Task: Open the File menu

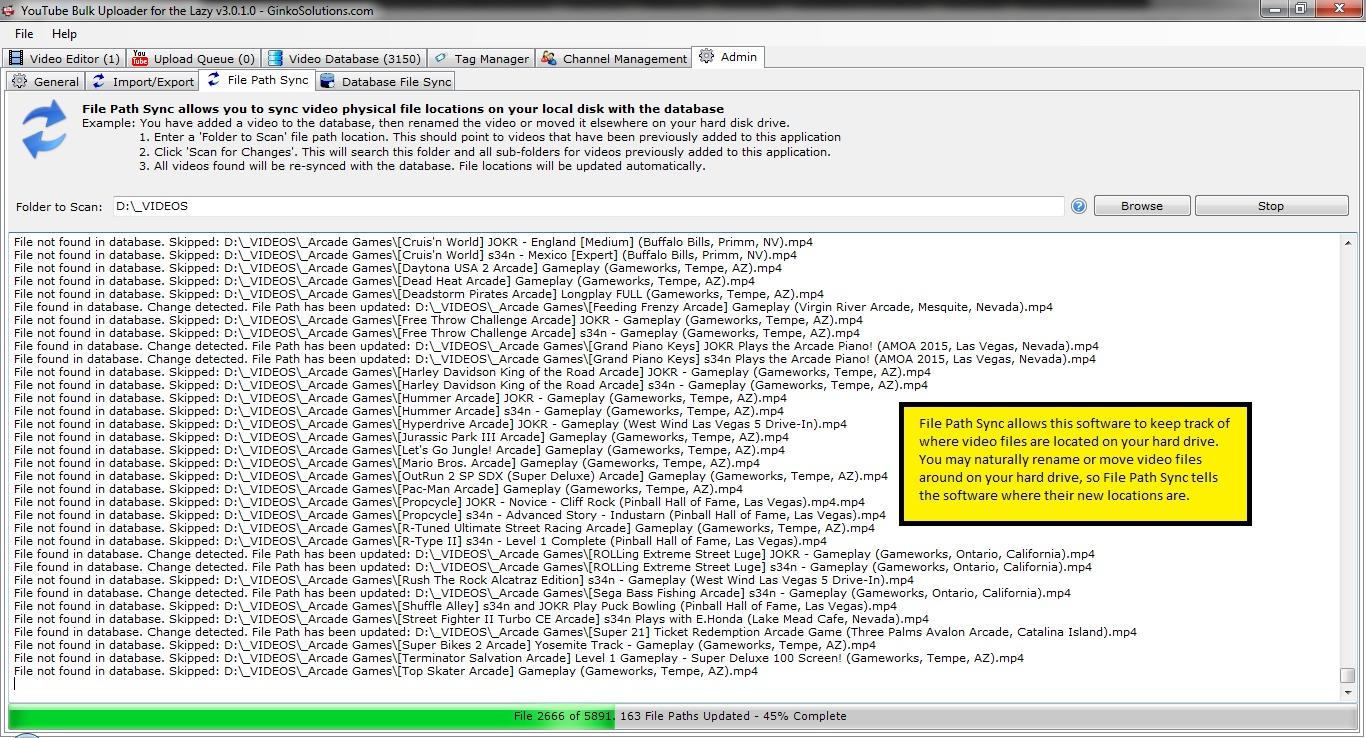Action: point(23,34)
